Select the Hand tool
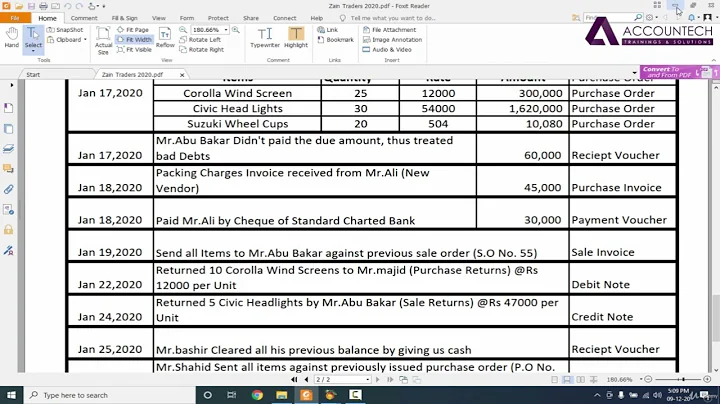Viewport: 720px width, 404px height. (x=11, y=37)
